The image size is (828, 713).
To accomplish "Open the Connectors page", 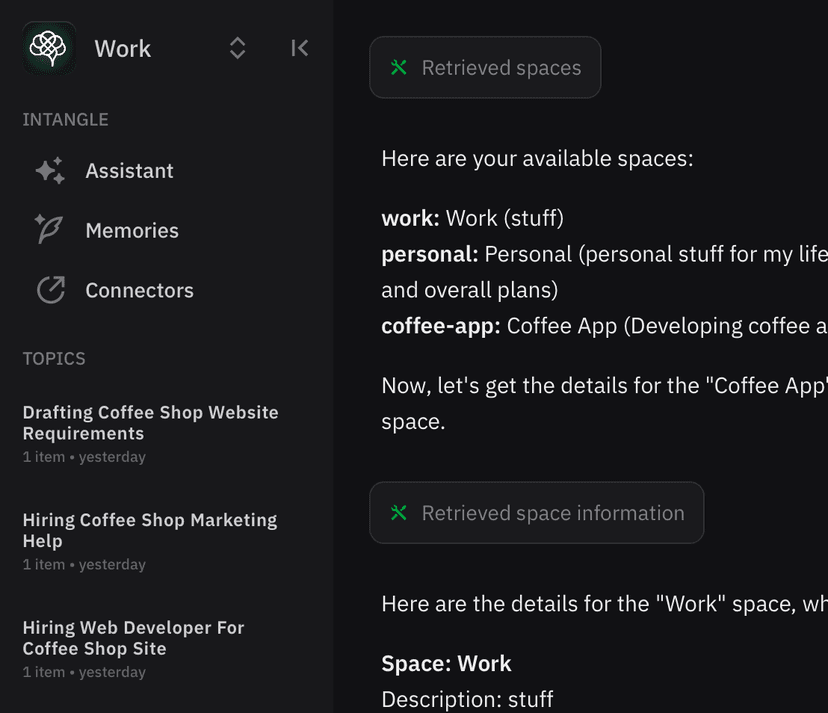I will coord(139,290).
